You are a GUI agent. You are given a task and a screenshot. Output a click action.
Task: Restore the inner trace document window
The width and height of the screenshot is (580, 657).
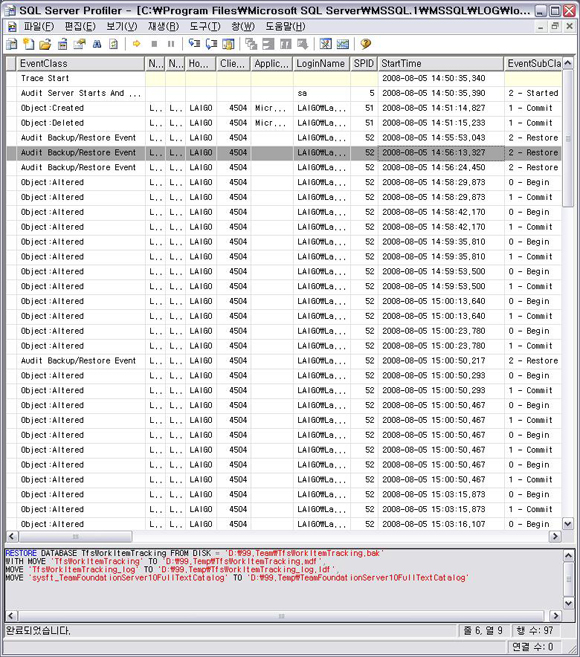click(x=555, y=26)
